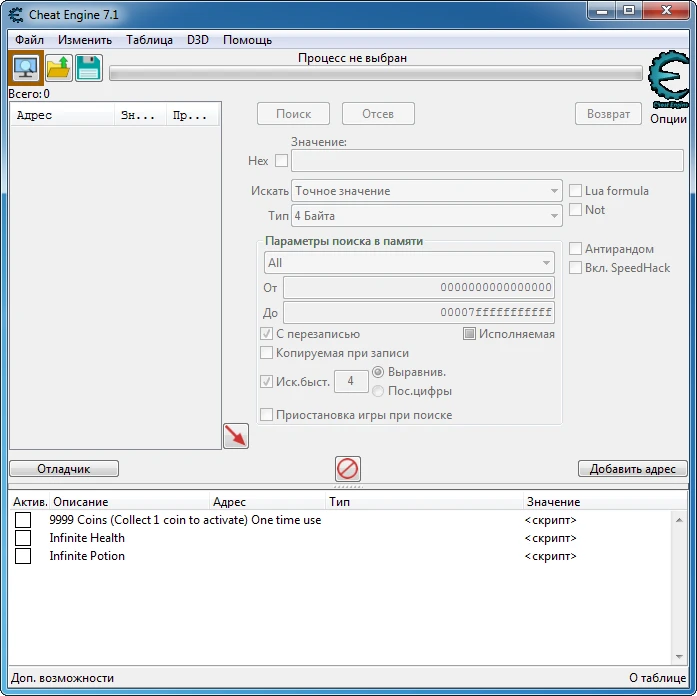Click the Возврат button

pos(608,114)
